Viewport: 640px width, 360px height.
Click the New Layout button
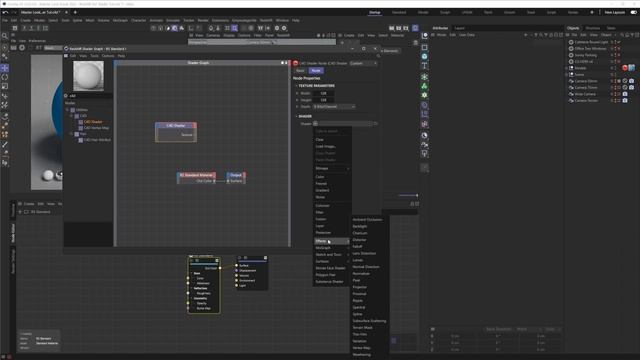[615, 12]
